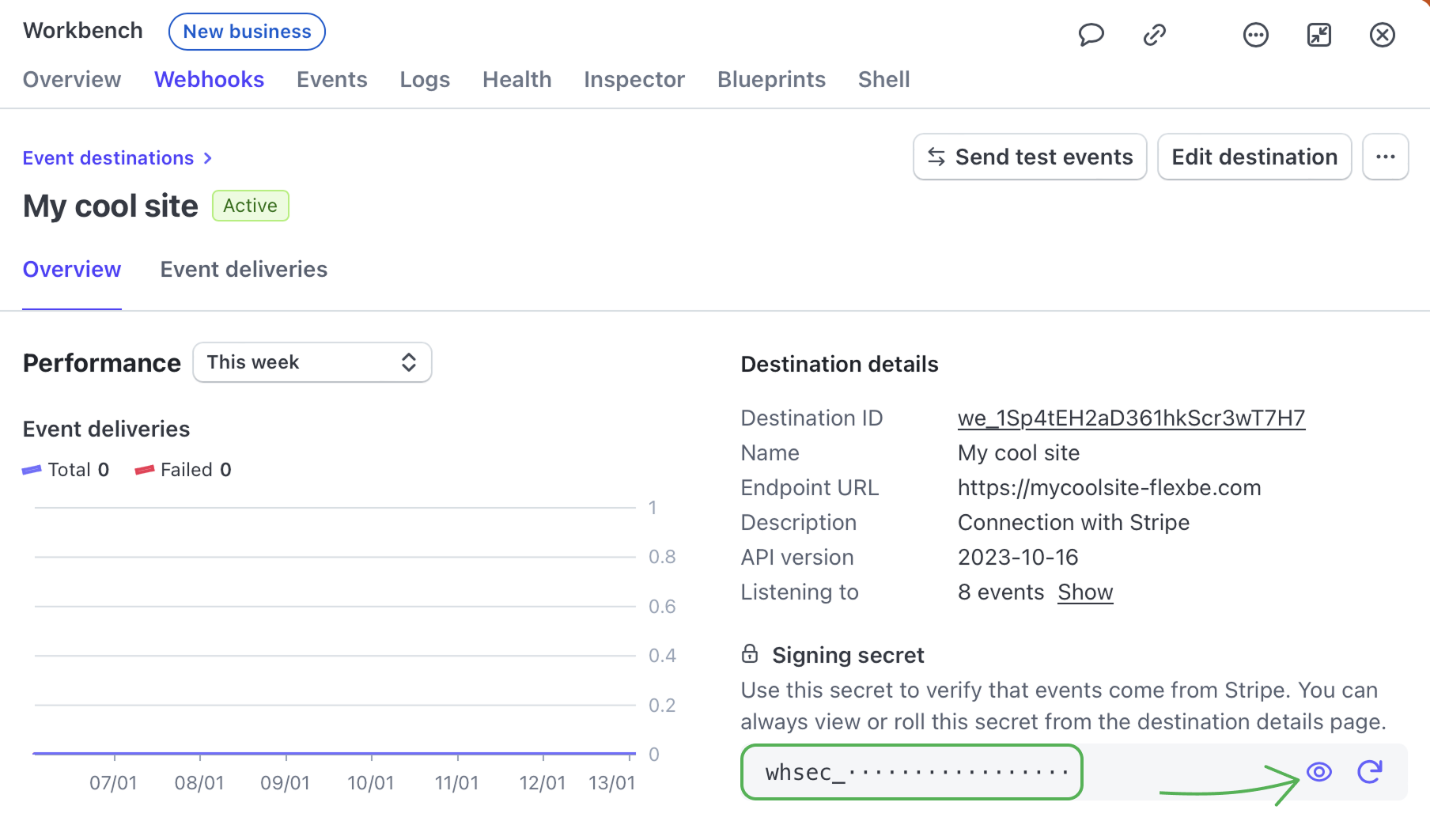Image resolution: width=1430 pixels, height=840 pixels.
Task: Click the Failed legend color marker
Action: coord(144,470)
